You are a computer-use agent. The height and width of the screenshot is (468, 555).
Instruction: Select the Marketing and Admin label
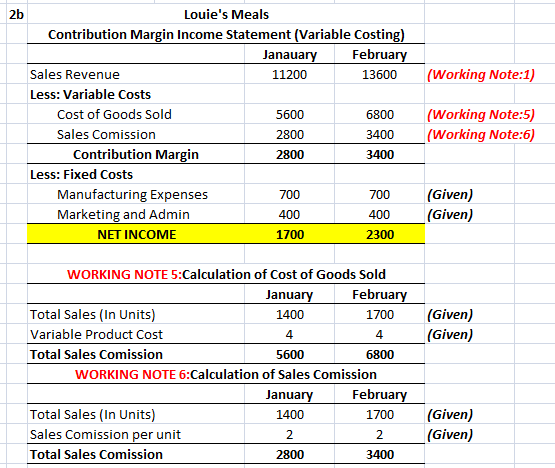coord(123,215)
